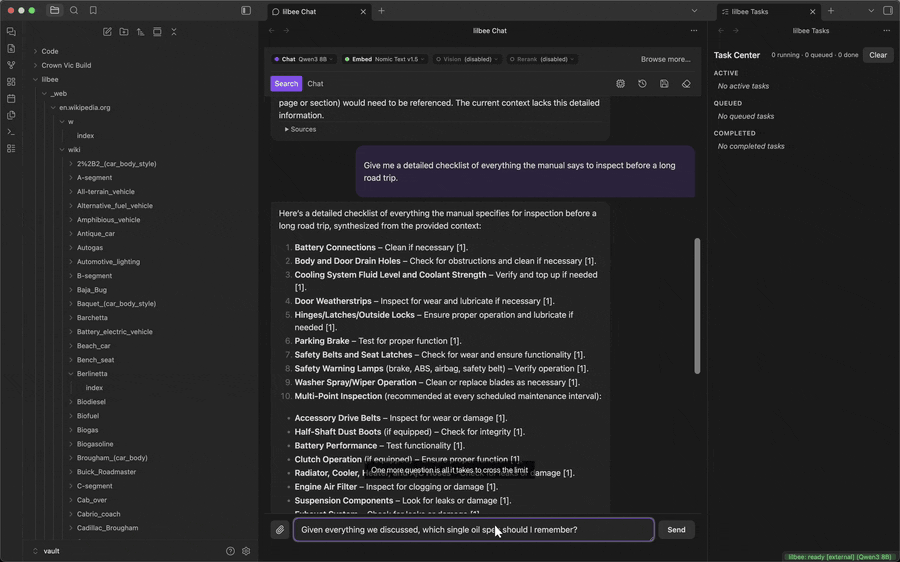Click the chat message input field
This screenshot has height=562, width=900.
tap(474, 530)
